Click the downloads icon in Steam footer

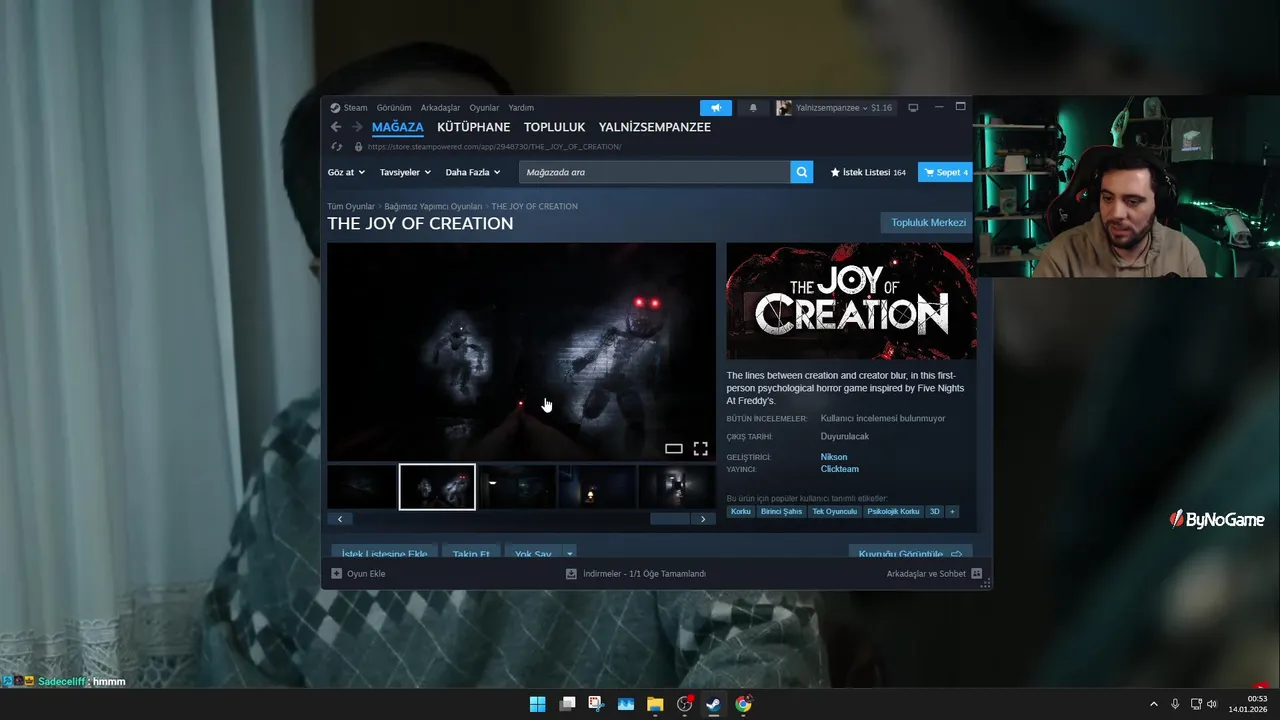click(571, 574)
